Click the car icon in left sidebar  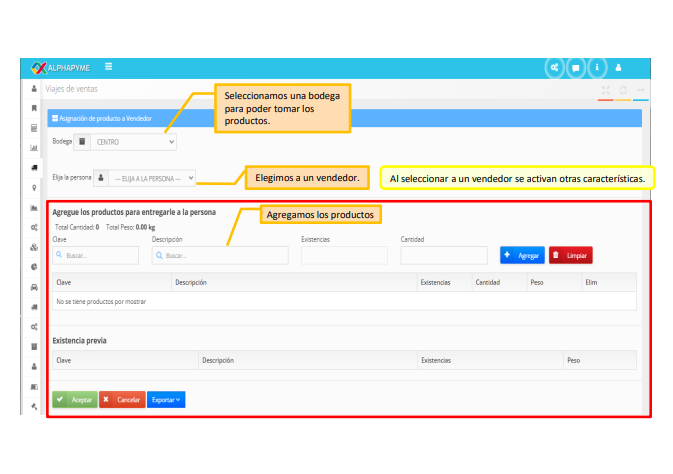(x=34, y=286)
